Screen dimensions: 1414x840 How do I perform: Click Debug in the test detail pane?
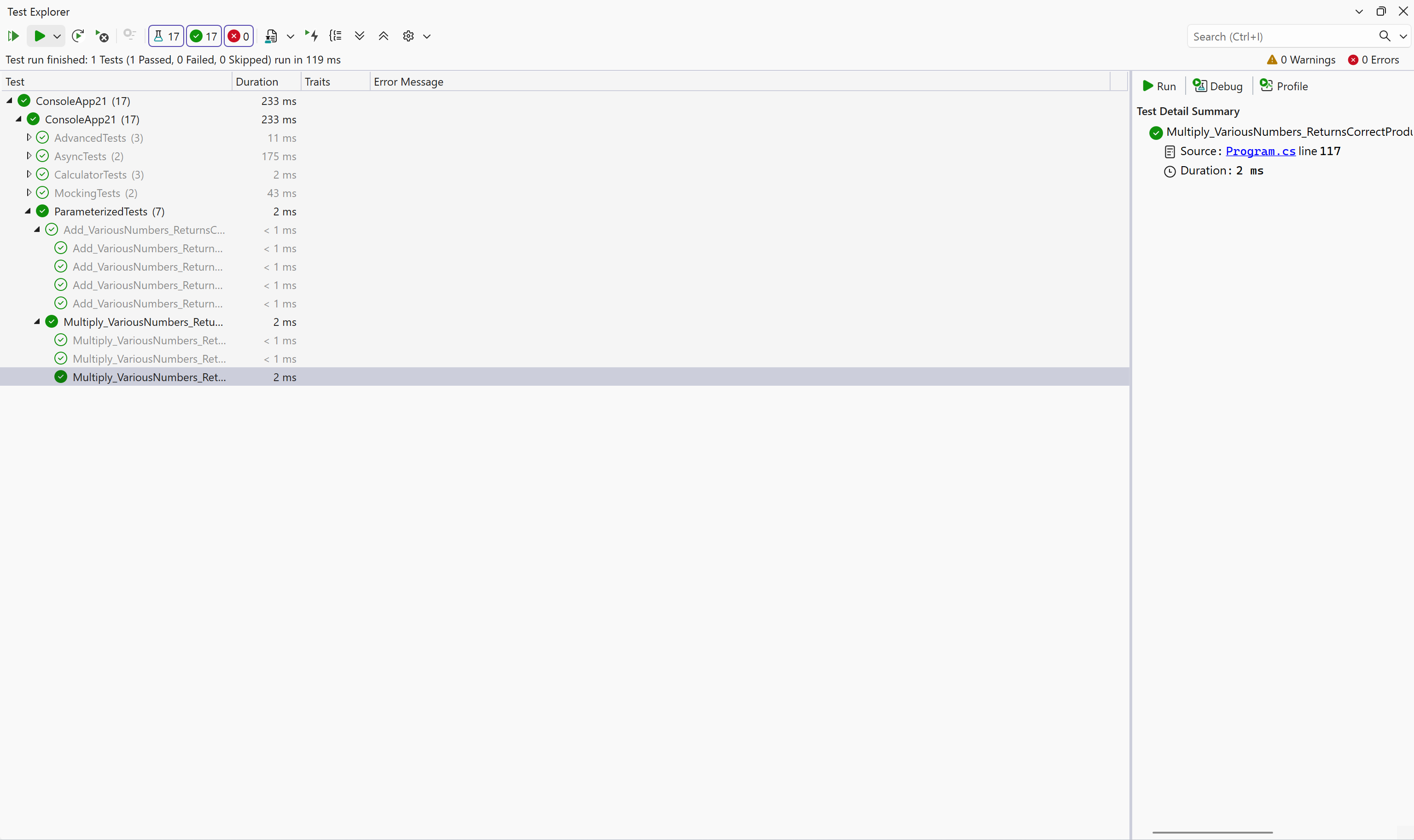[1218, 86]
